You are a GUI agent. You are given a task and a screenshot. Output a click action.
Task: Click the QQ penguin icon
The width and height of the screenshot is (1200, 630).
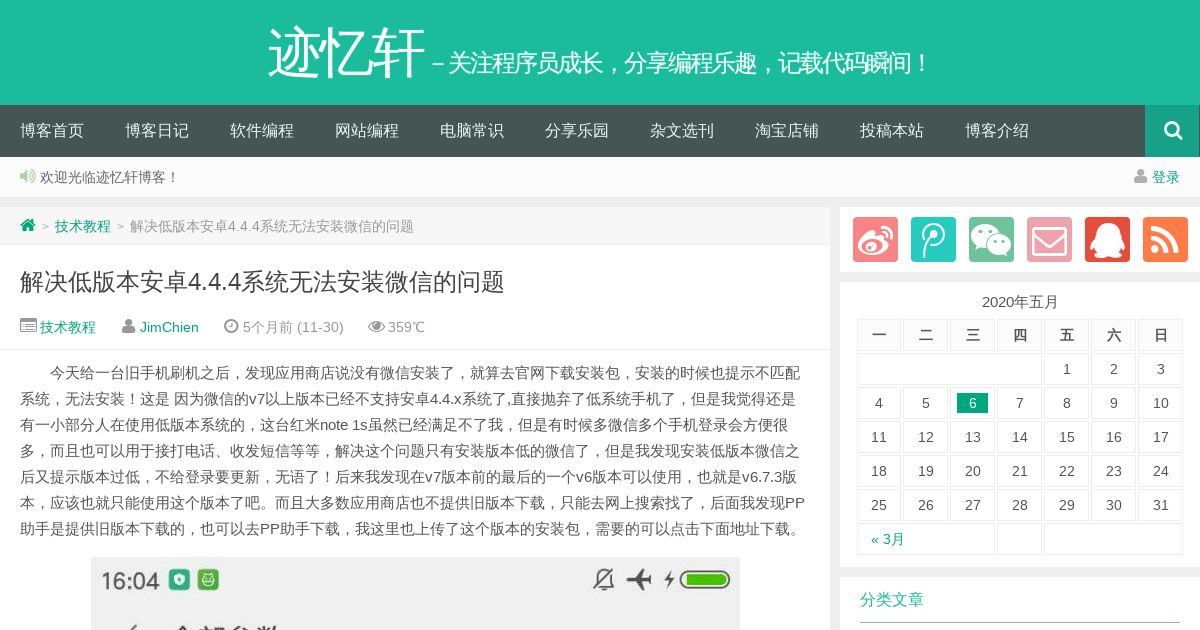click(x=1107, y=240)
